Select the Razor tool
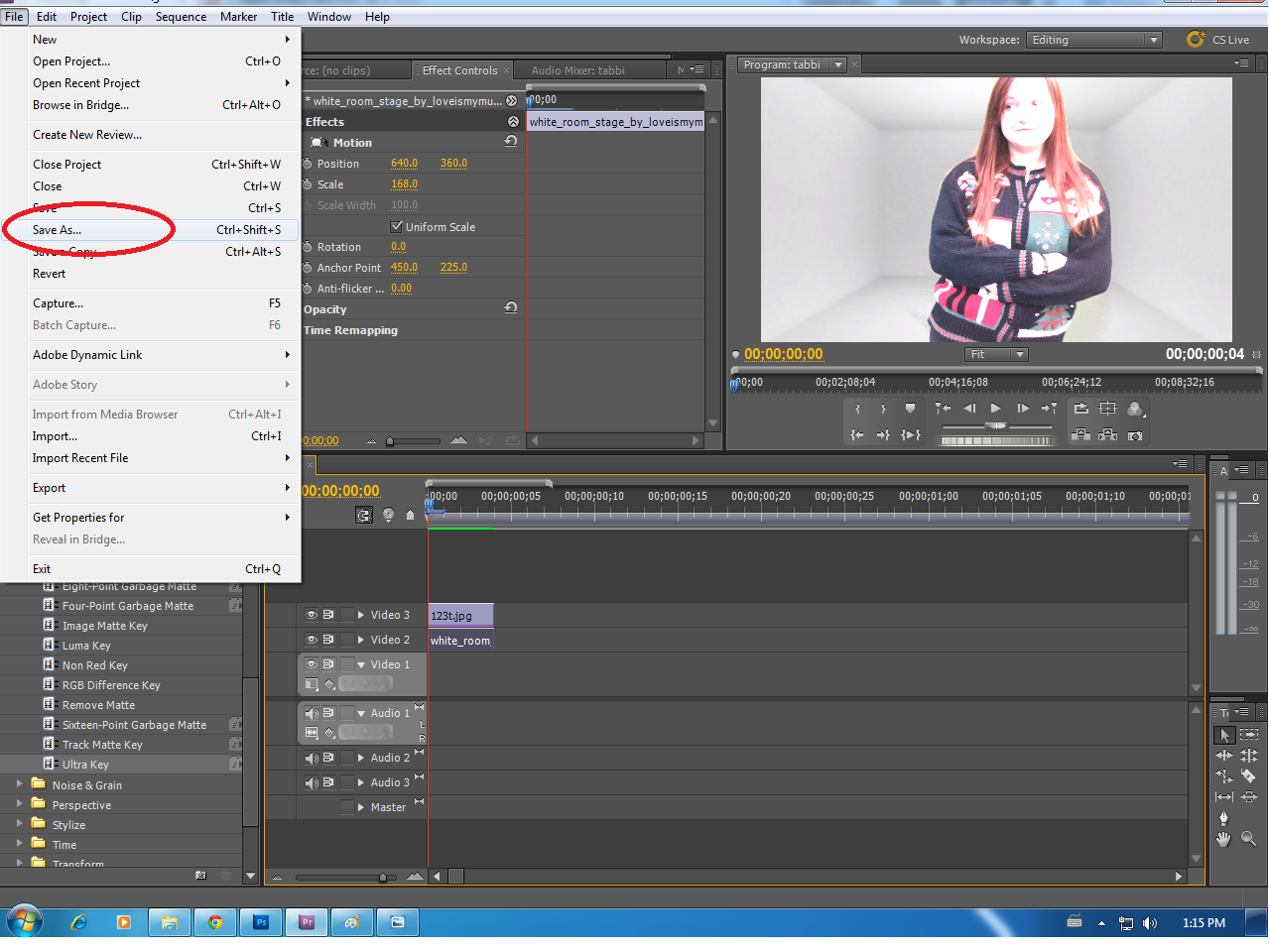Image resolution: width=1270 pixels, height=952 pixels. [x=1249, y=776]
